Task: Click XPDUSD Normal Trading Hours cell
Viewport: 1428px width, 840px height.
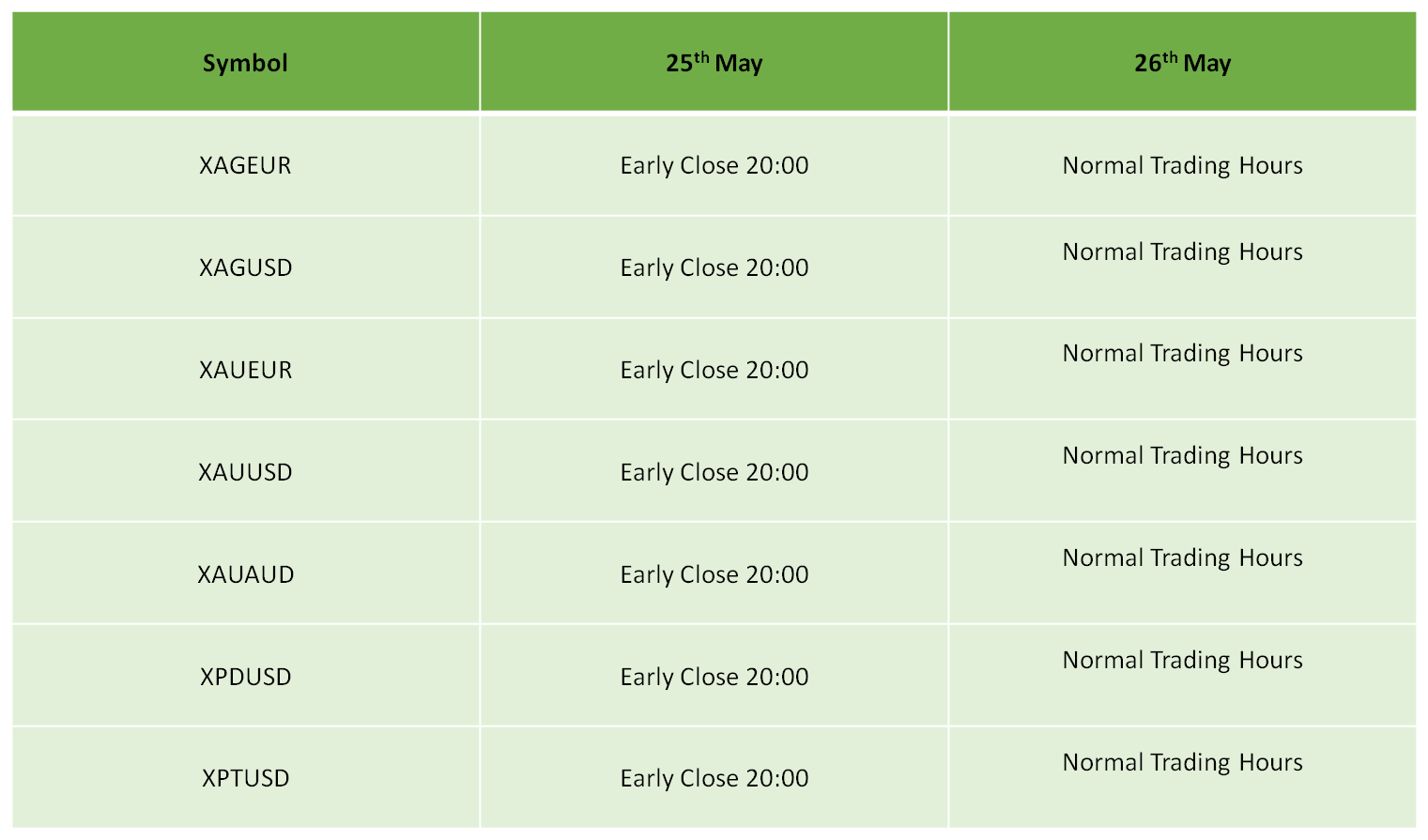Action: pyautogui.click(x=1182, y=676)
